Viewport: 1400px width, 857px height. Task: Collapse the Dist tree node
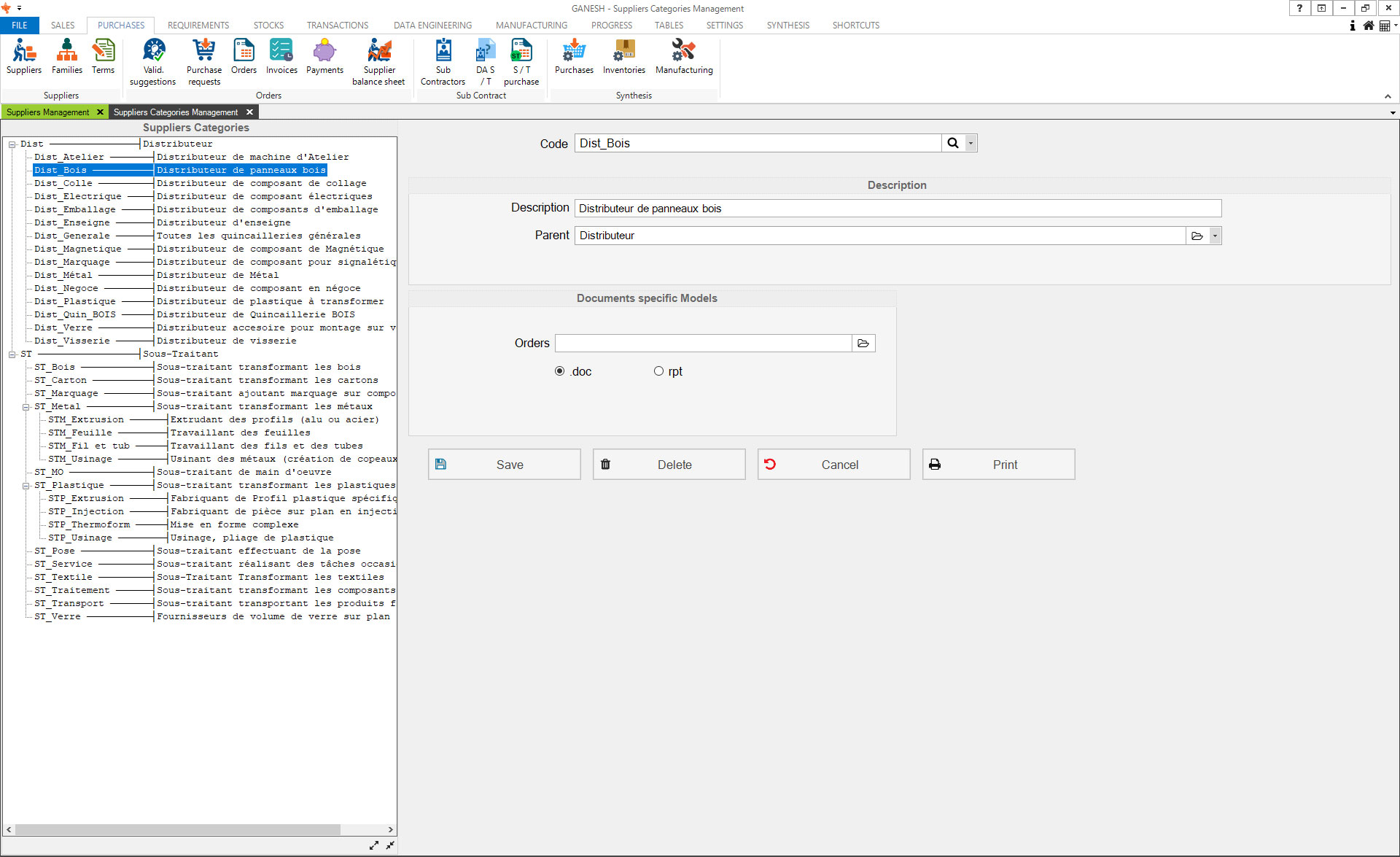click(12, 144)
